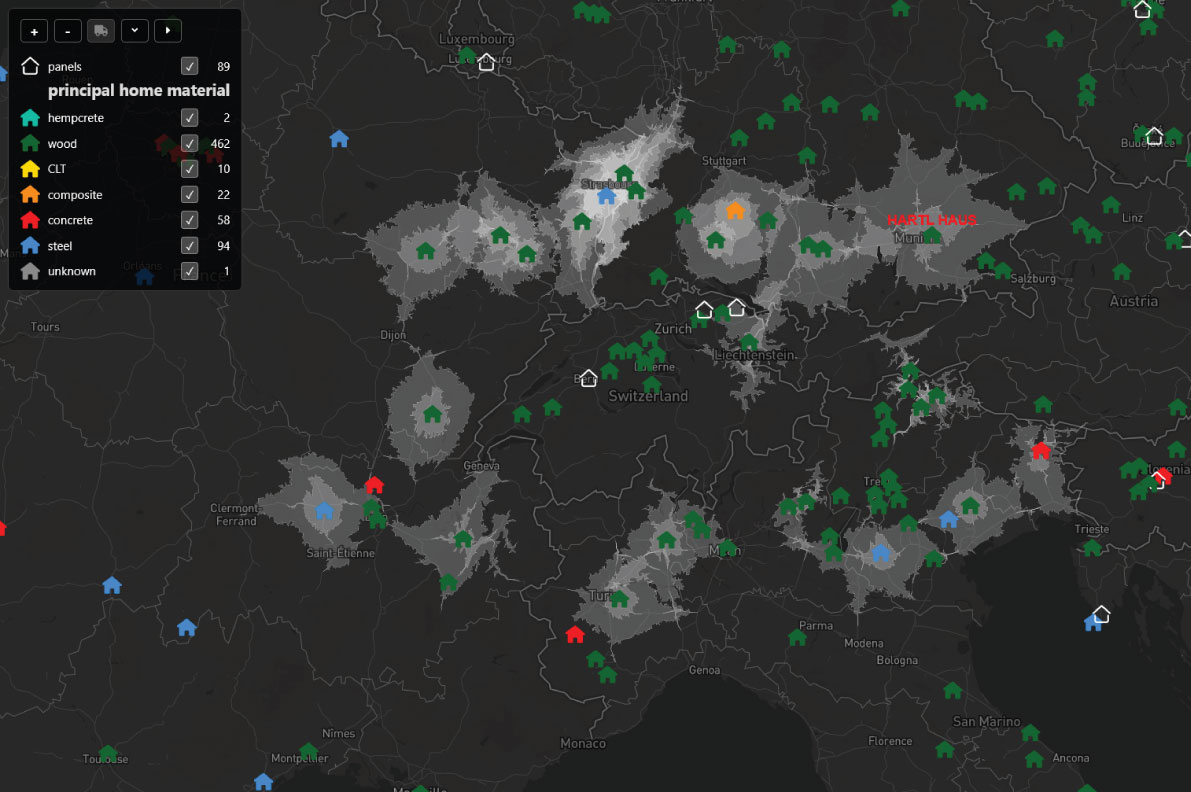The height and width of the screenshot is (792, 1191).
Task: Toggle the delivery truck icon button
Action: (101, 31)
